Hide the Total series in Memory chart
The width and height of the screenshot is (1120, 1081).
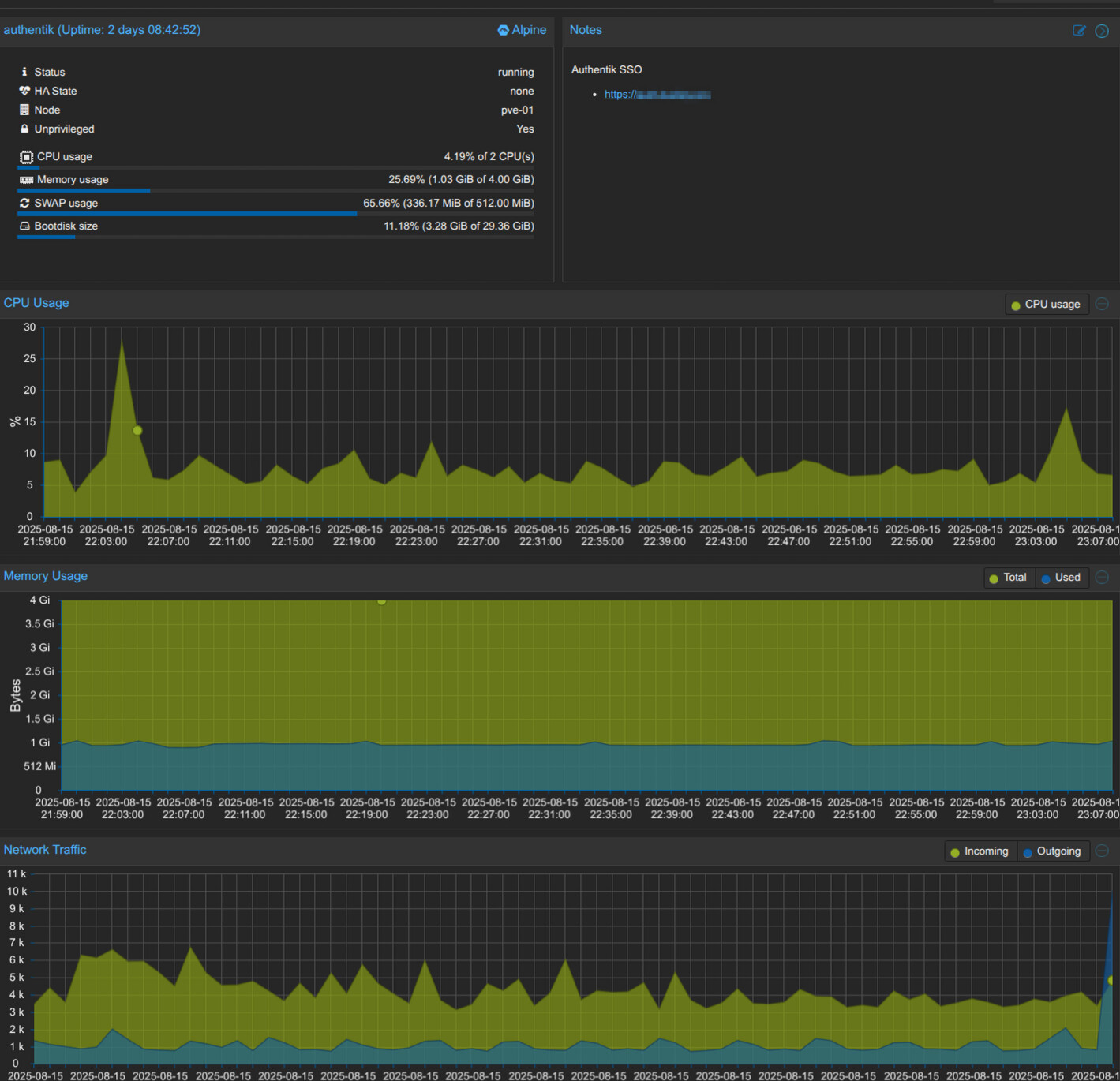click(1008, 578)
